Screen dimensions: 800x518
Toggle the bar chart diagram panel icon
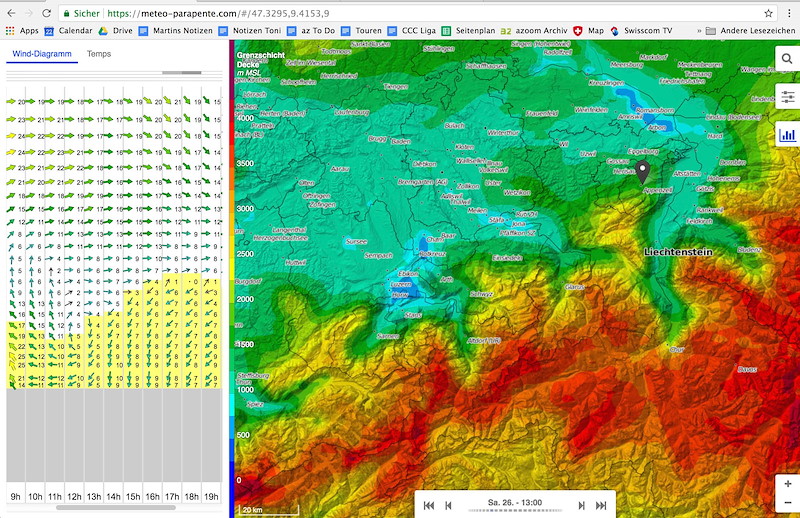coord(787,135)
